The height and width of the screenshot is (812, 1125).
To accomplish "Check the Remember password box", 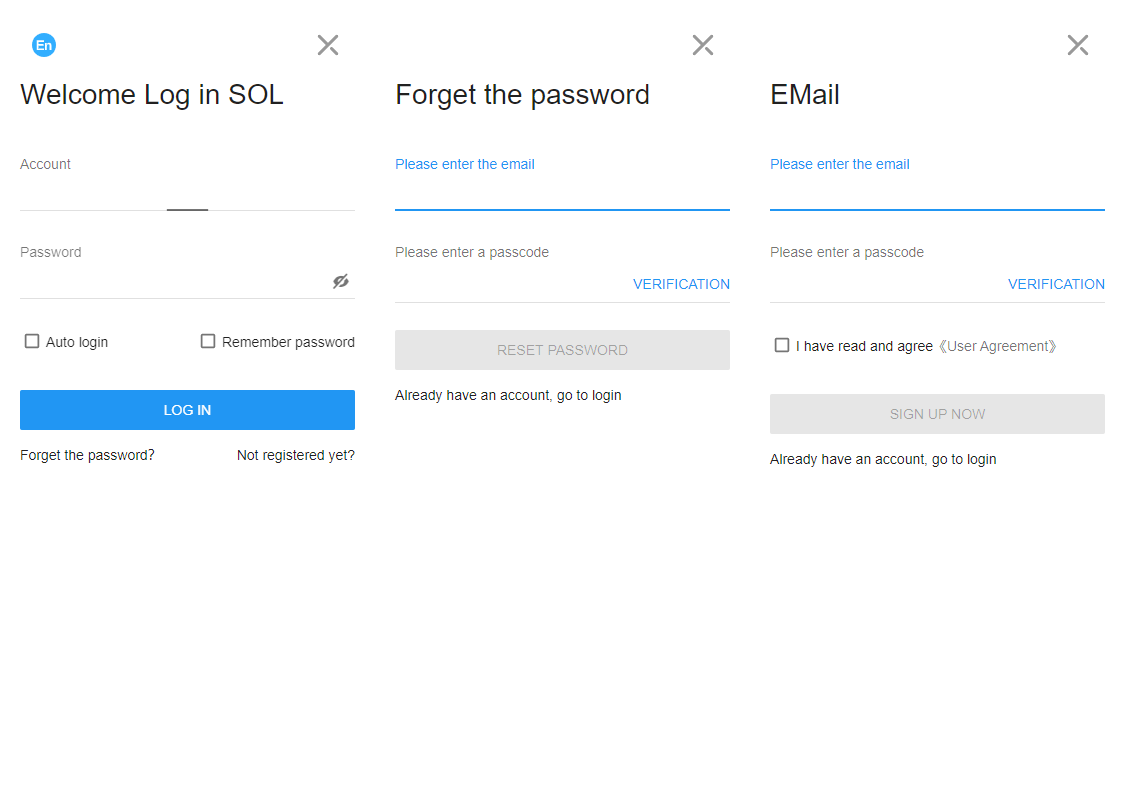I will [208, 341].
